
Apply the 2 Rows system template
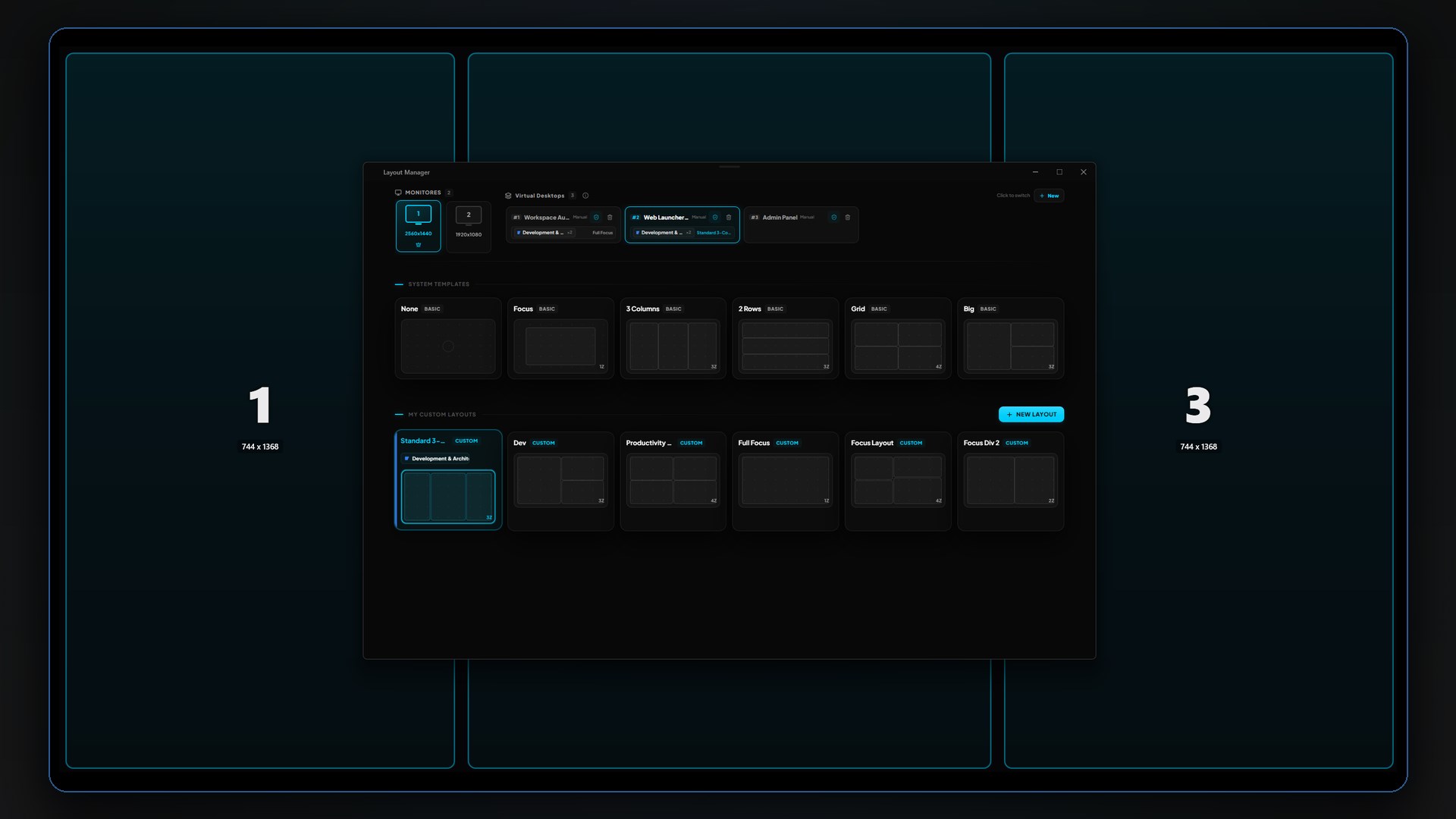tap(786, 338)
